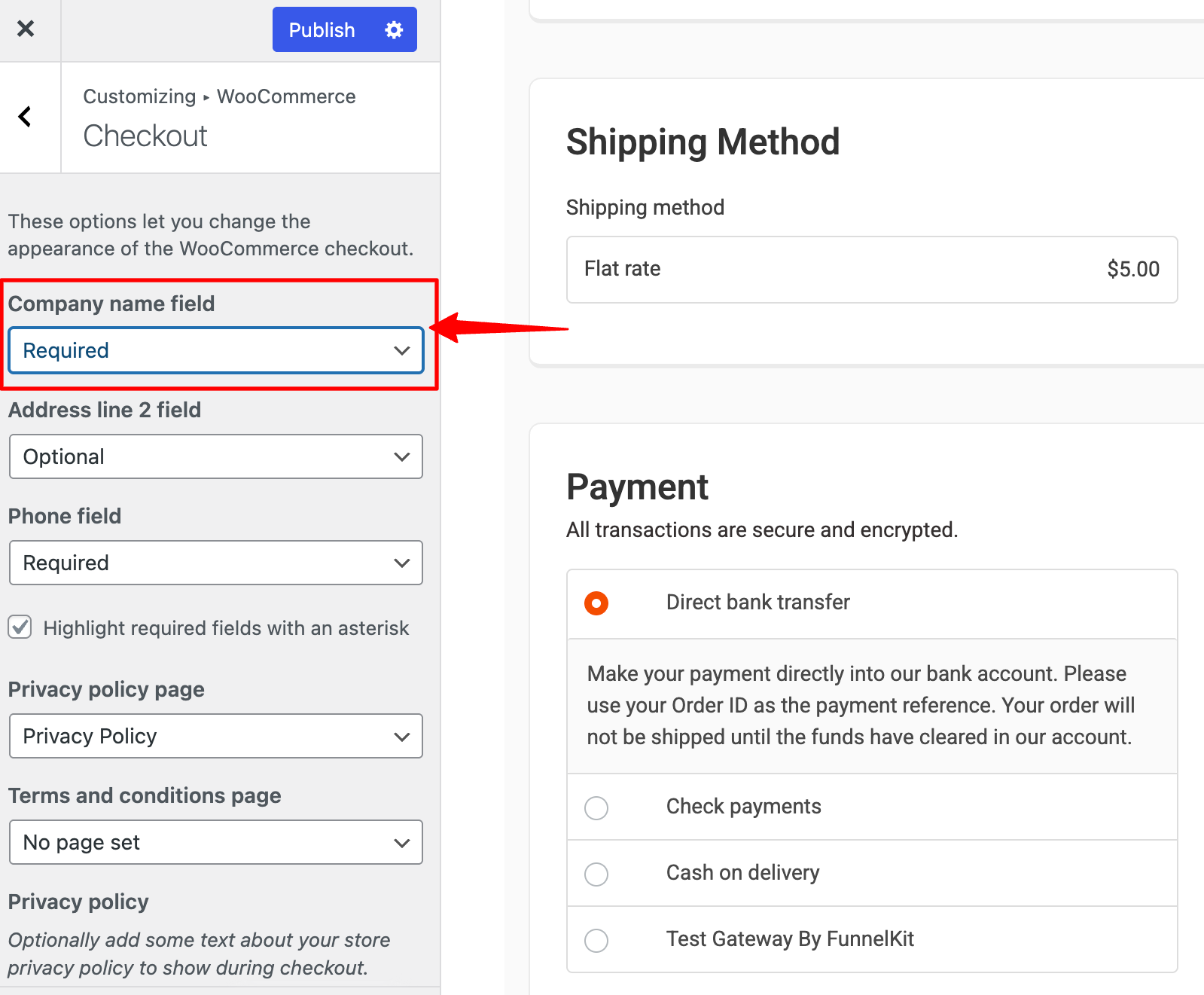The height and width of the screenshot is (995, 1204).
Task: Click the Test Gateway By FunnelKit label
Action: [790, 939]
